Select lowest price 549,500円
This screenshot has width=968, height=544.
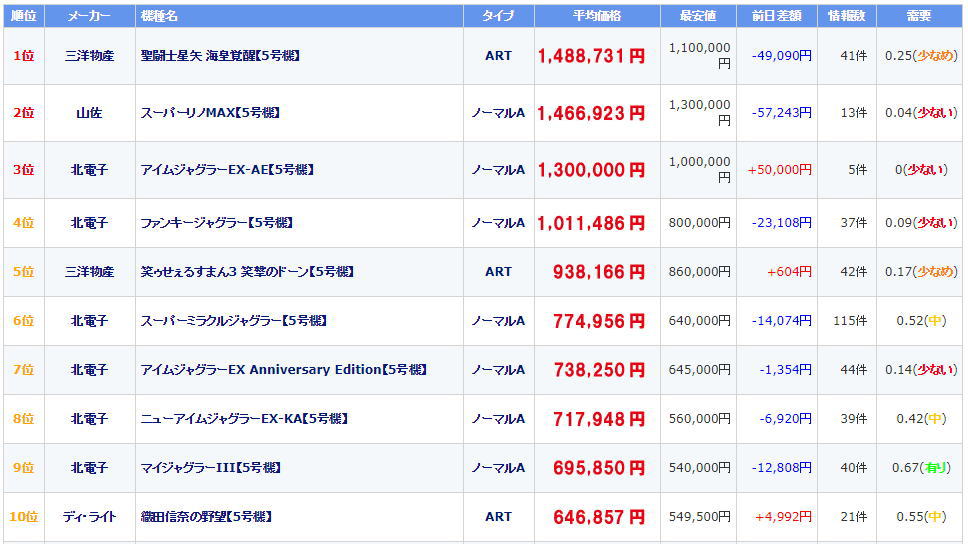(x=699, y=516)
